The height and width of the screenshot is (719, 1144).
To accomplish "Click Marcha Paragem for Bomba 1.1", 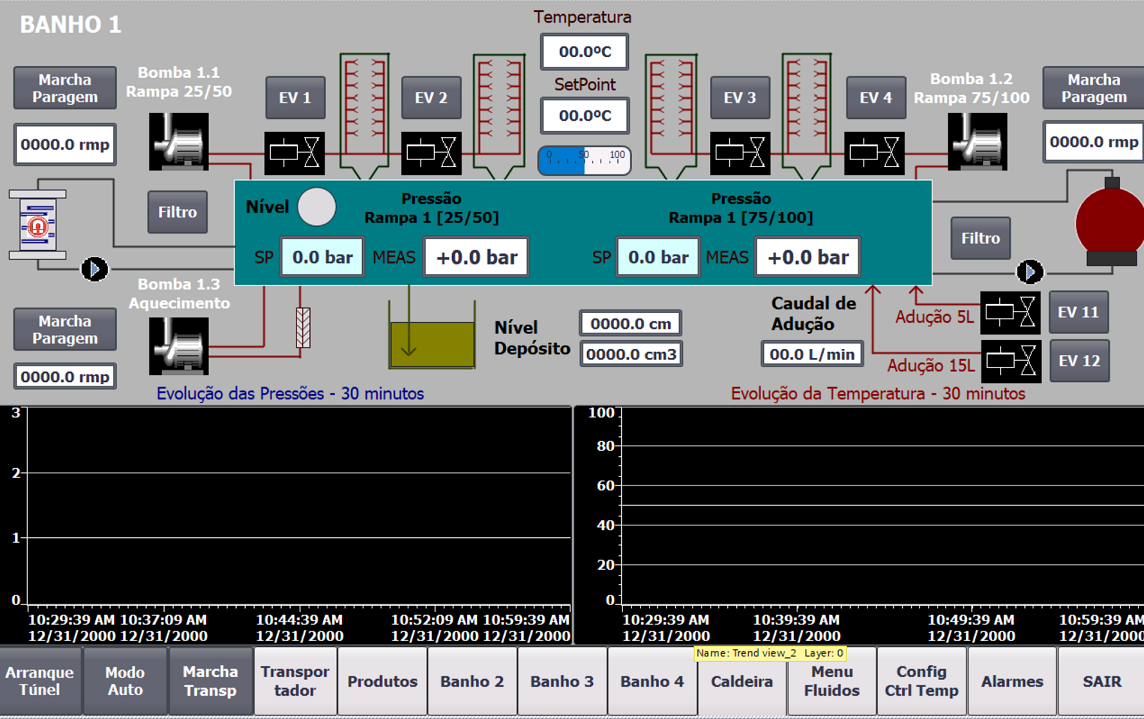I will 65,89.
